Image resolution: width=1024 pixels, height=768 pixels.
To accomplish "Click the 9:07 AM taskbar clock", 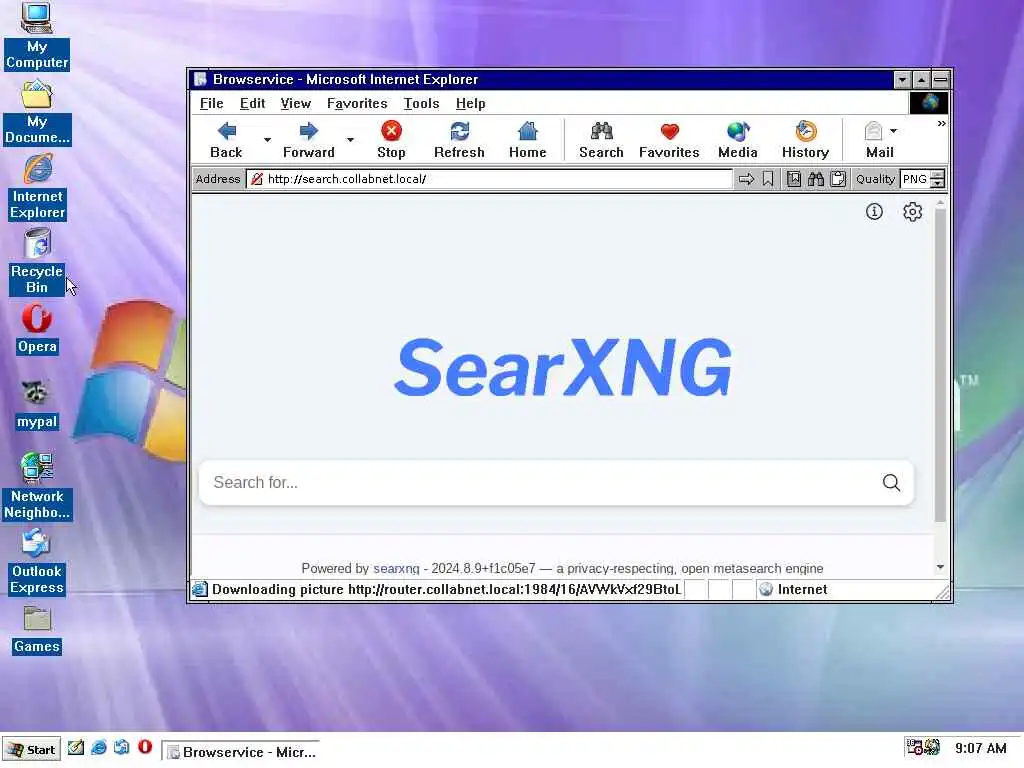I will pyautogui.click(x=980, y=748).
